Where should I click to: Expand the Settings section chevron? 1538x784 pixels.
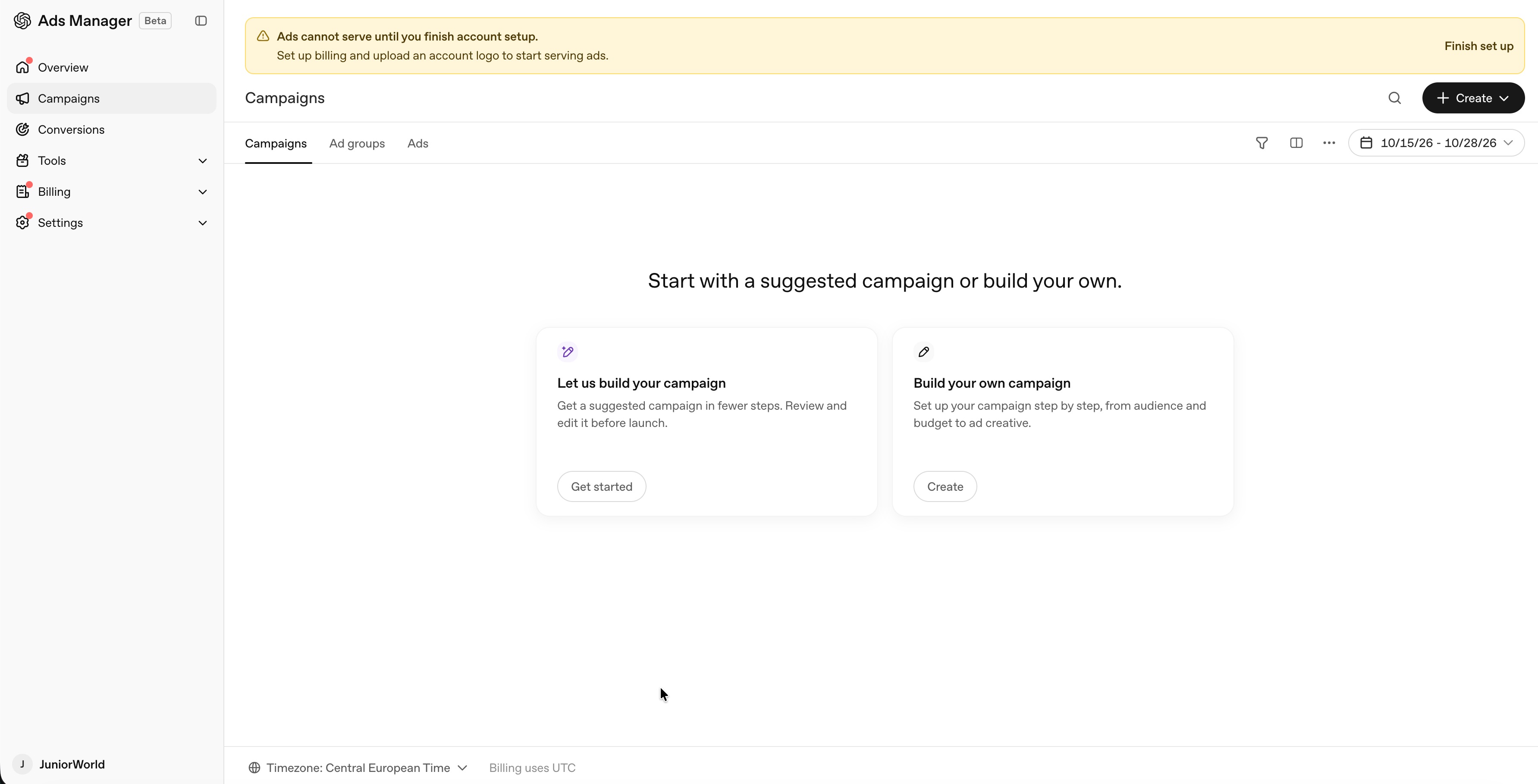pyautogui.click(x=202, y=223)
